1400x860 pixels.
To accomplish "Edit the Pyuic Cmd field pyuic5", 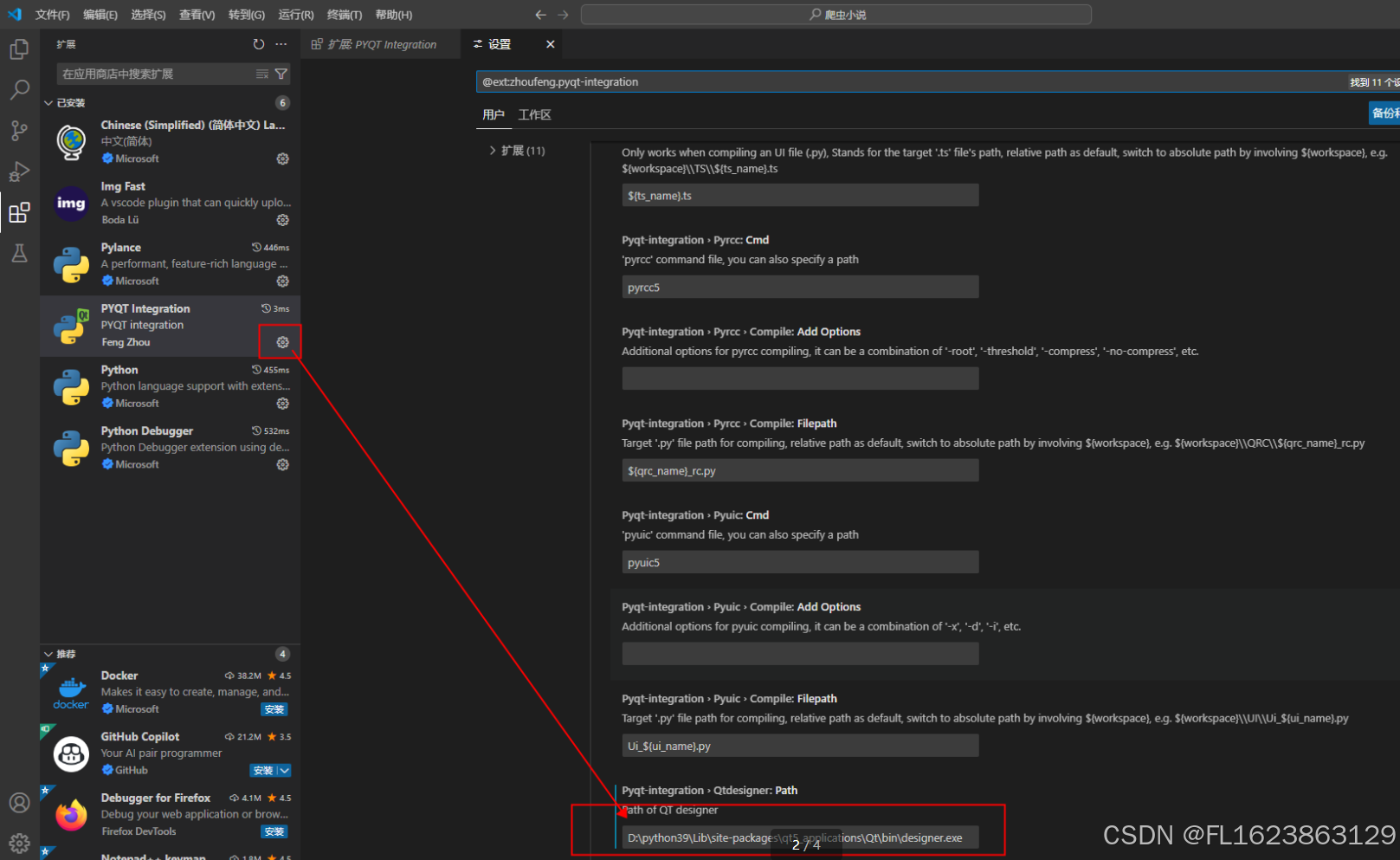I will [x=800, y=563].
